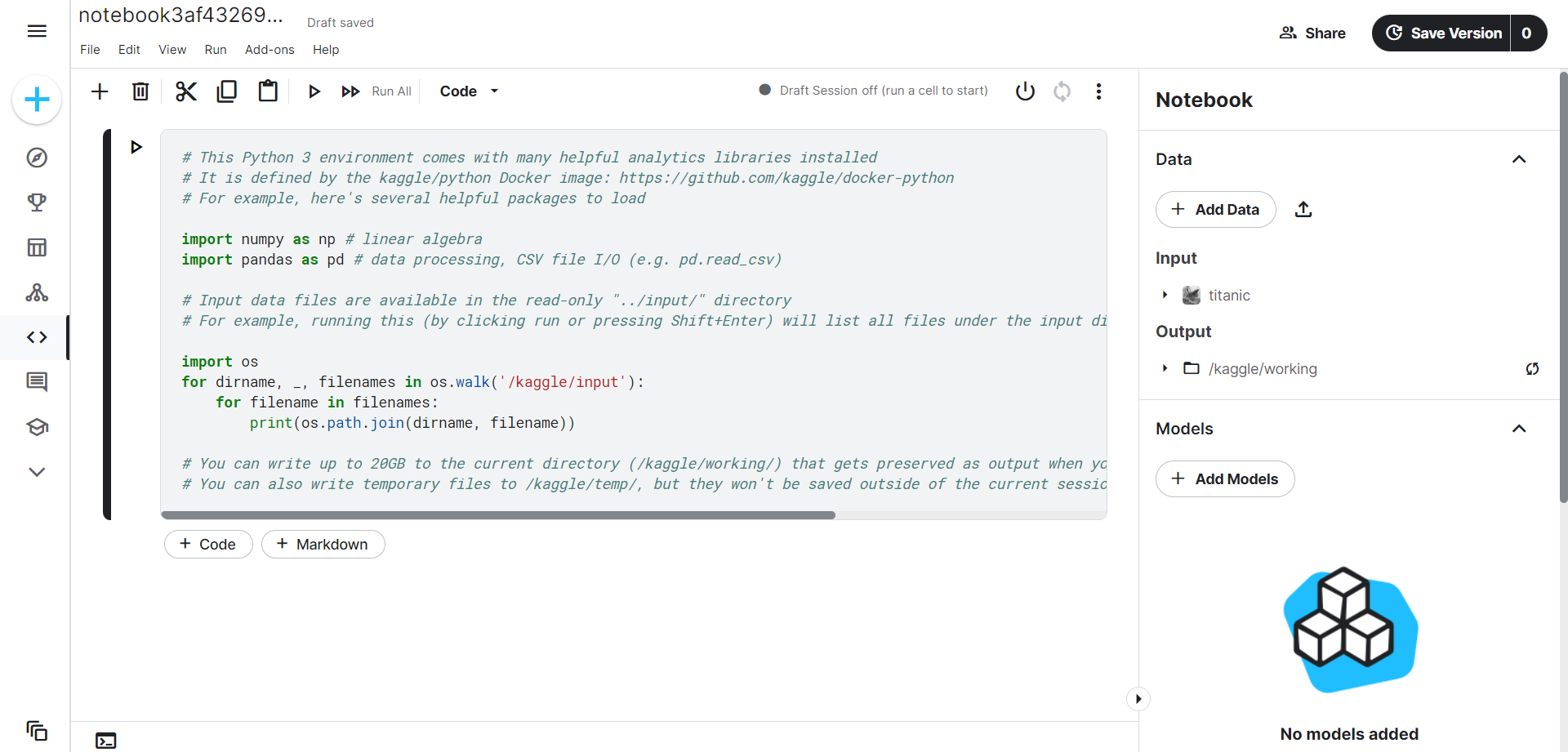Click the Notebook panel heading
1568x752 pixels.
(x=1204, y=100)
